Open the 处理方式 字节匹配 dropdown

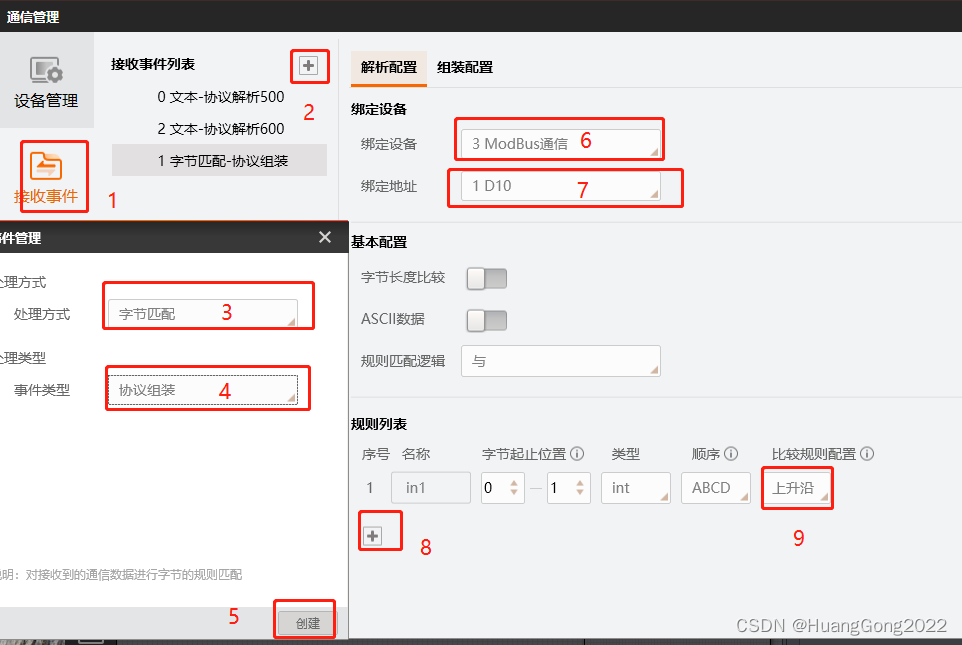203,314
